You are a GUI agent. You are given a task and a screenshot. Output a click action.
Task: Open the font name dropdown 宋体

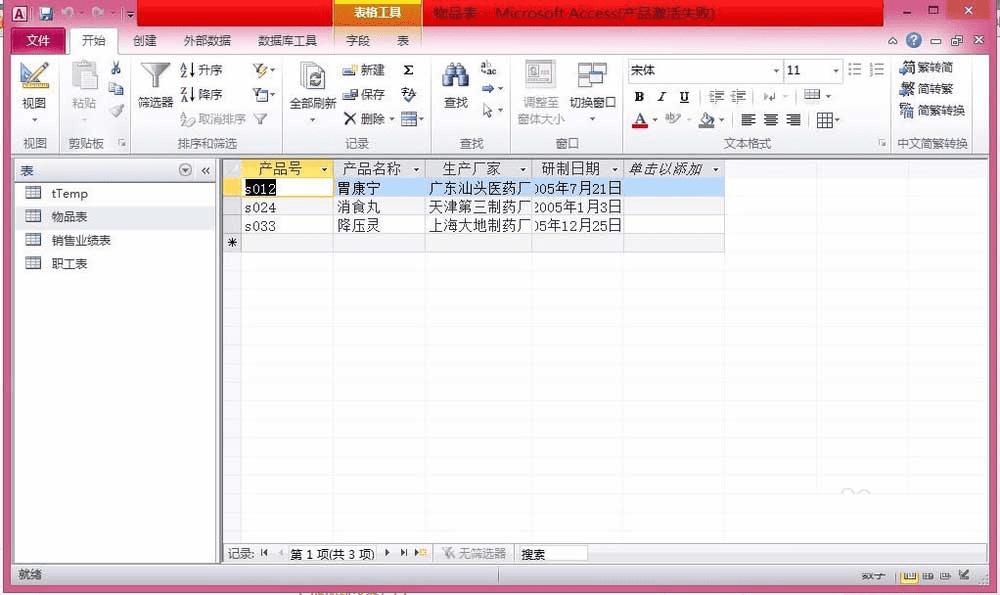pos(776,70)
